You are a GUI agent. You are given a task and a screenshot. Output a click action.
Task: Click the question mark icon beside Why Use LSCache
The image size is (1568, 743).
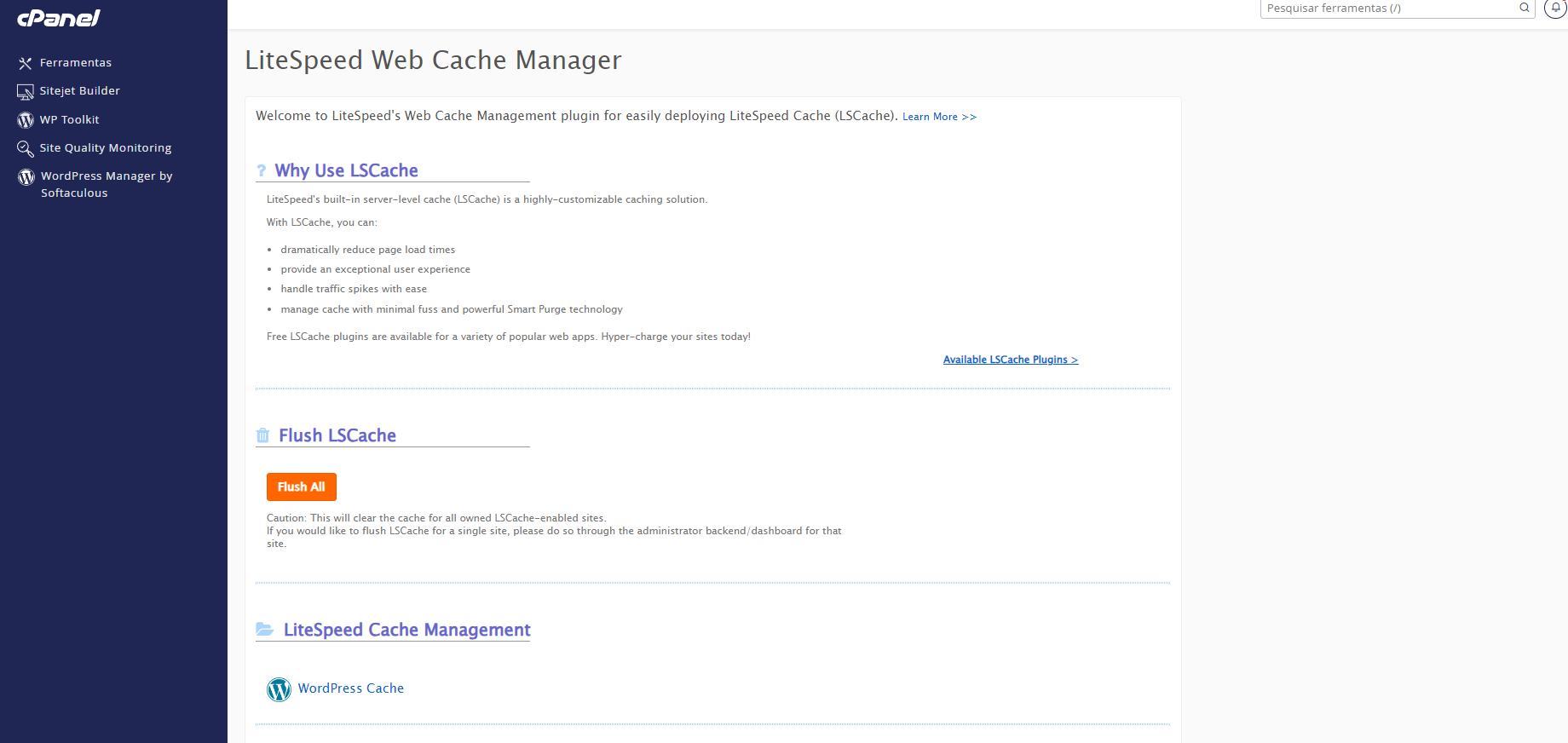pyautogui.click(x=262, y=170)
